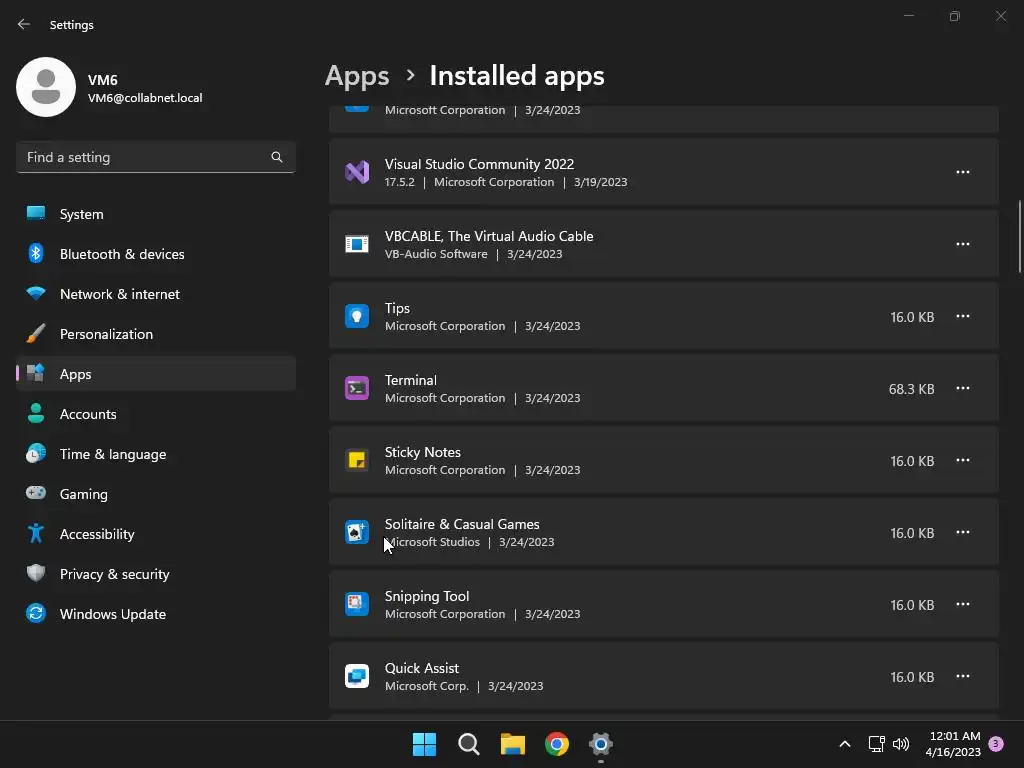This screenshot has width=1024, height=768.
Task: Click the search magnifier in Find a setting
Action: click(x=277, y=157)
